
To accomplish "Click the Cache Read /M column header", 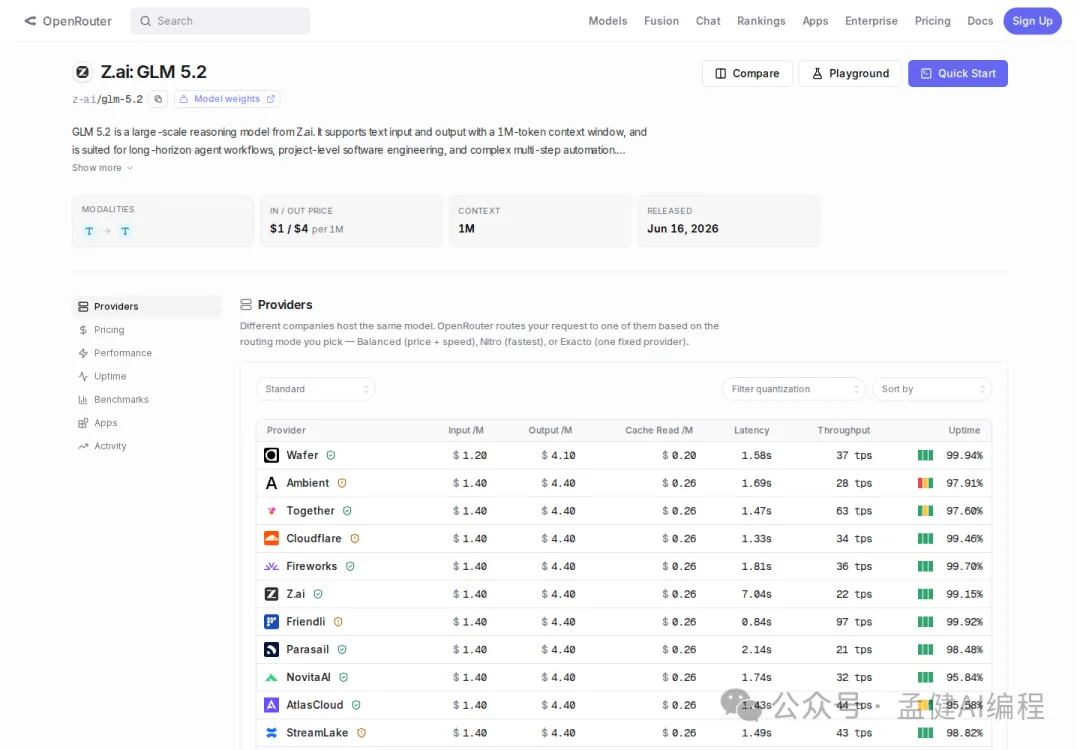I will tap(658, 430).
